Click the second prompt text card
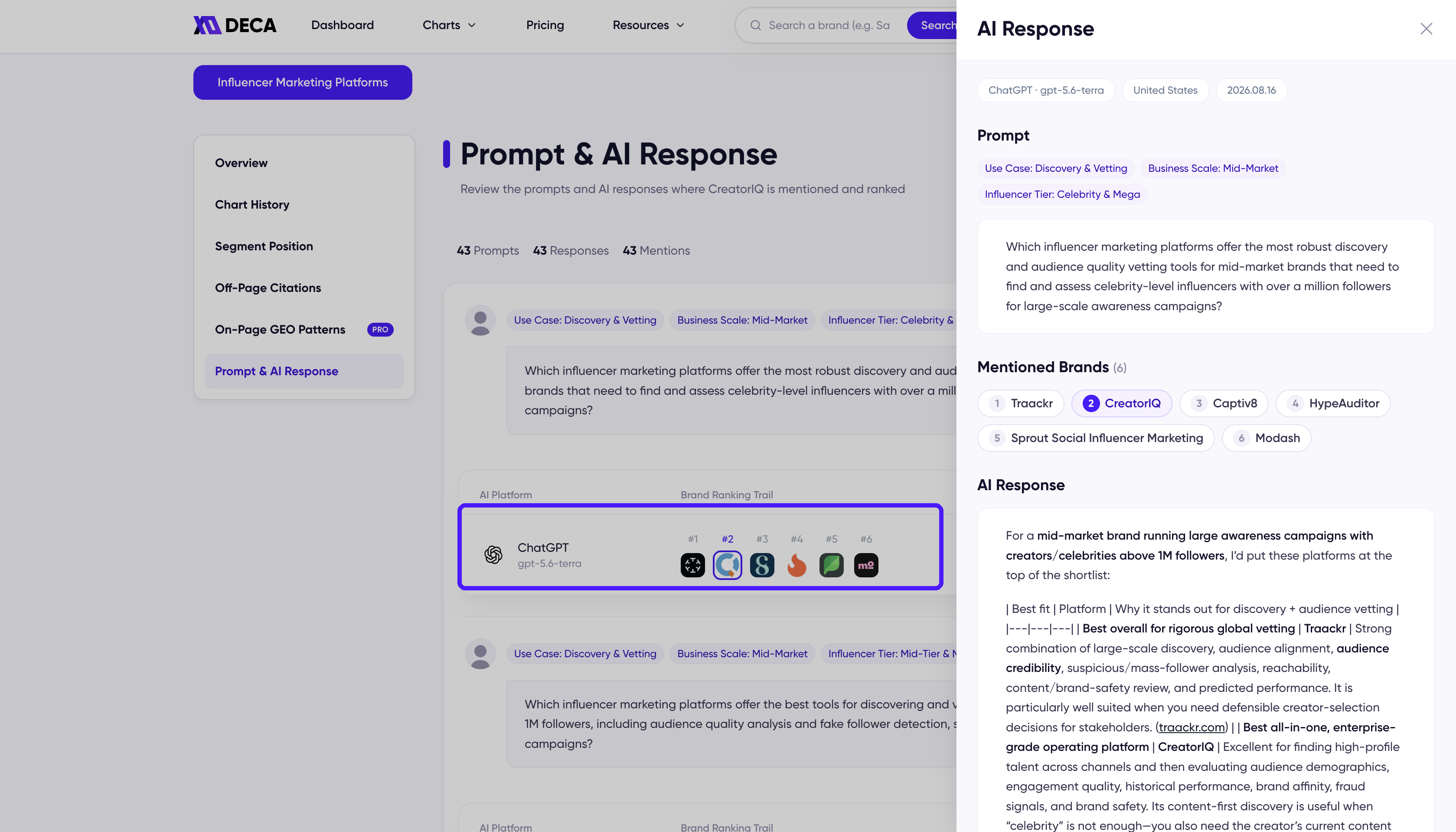The image size is (1456, 832). pos(732,724)
